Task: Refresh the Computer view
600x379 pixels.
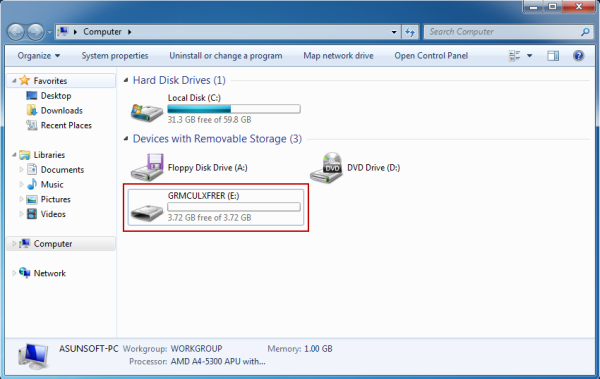Action: click(410, 32)
